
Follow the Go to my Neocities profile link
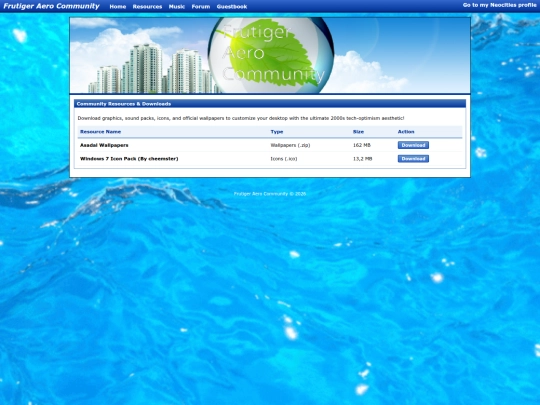click(499, 5)
